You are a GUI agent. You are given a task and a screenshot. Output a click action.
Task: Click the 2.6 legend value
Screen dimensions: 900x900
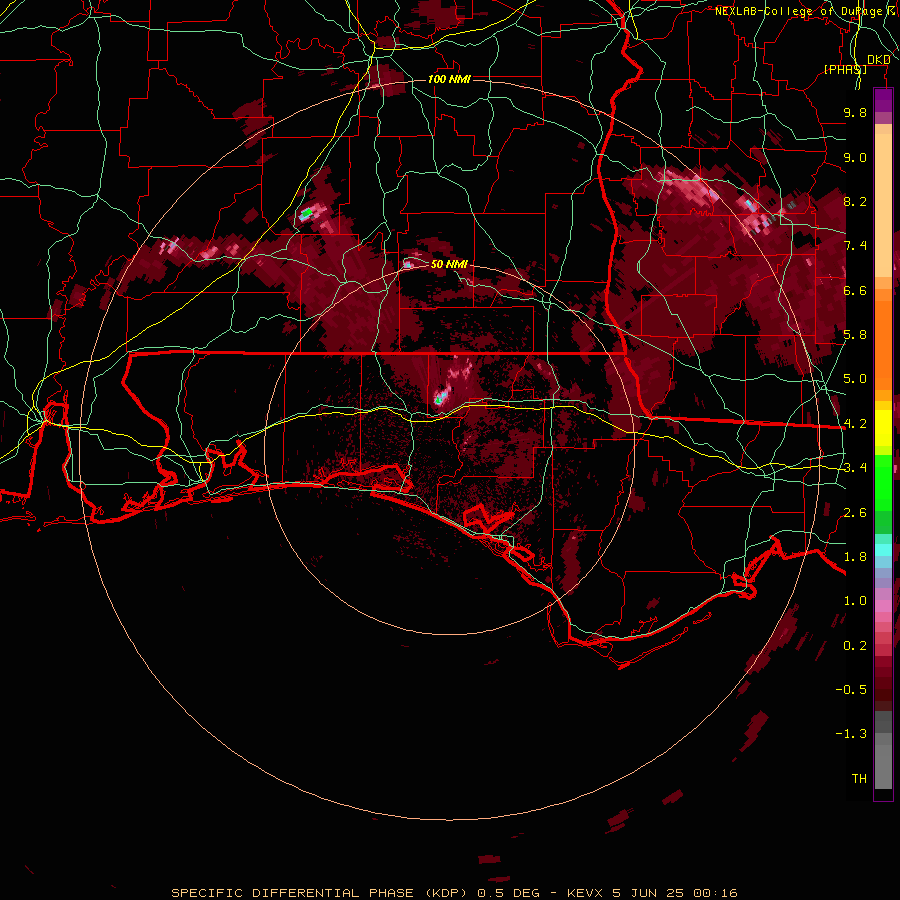(x=855, y=513)
